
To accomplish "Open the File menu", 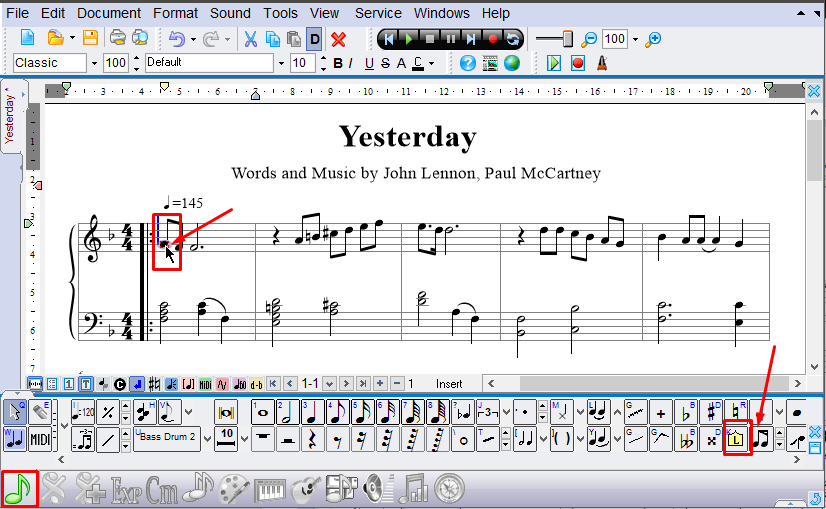I will [x=17, y=13].
